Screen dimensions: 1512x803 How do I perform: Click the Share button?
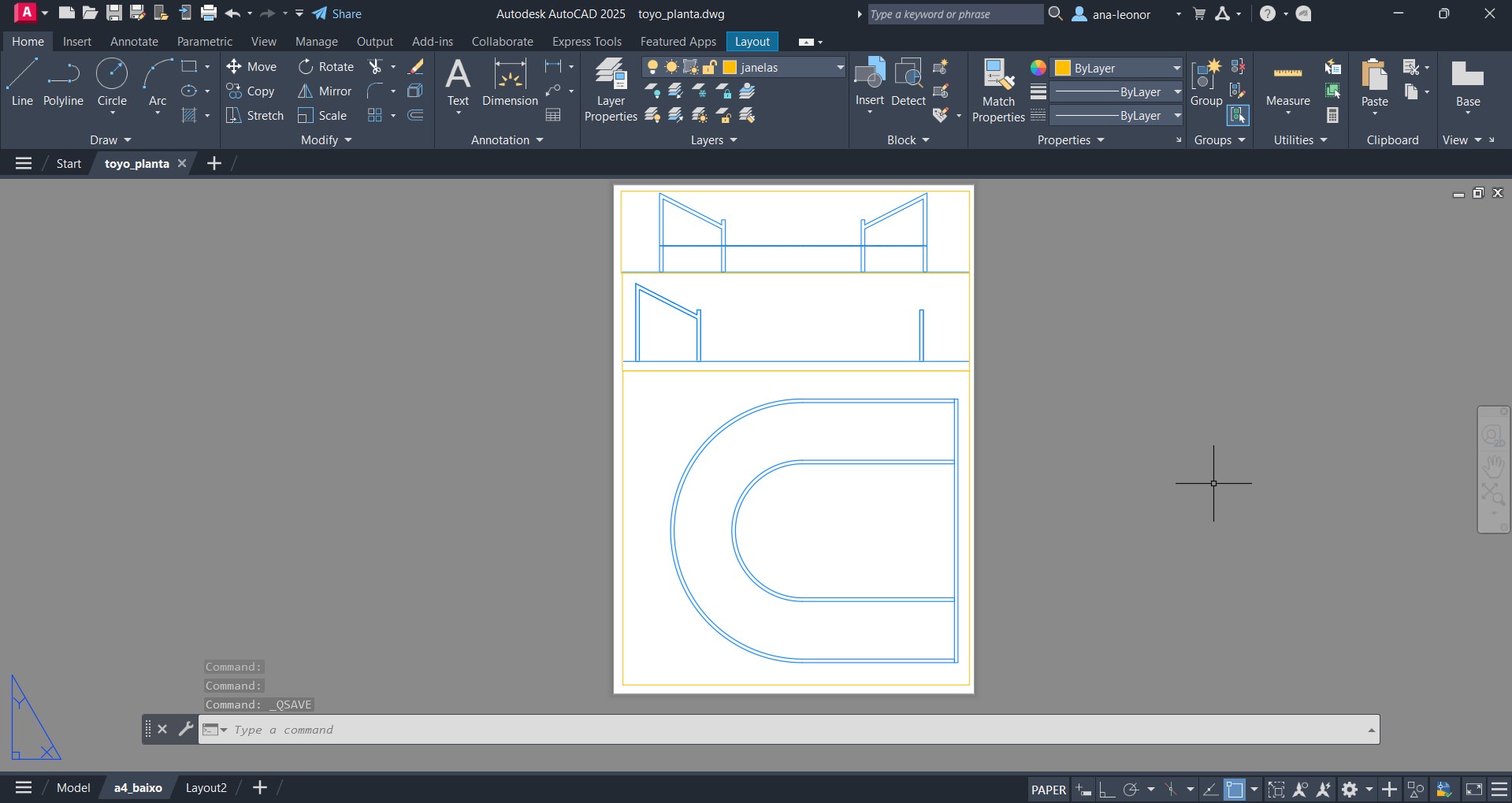coord(337,14)
